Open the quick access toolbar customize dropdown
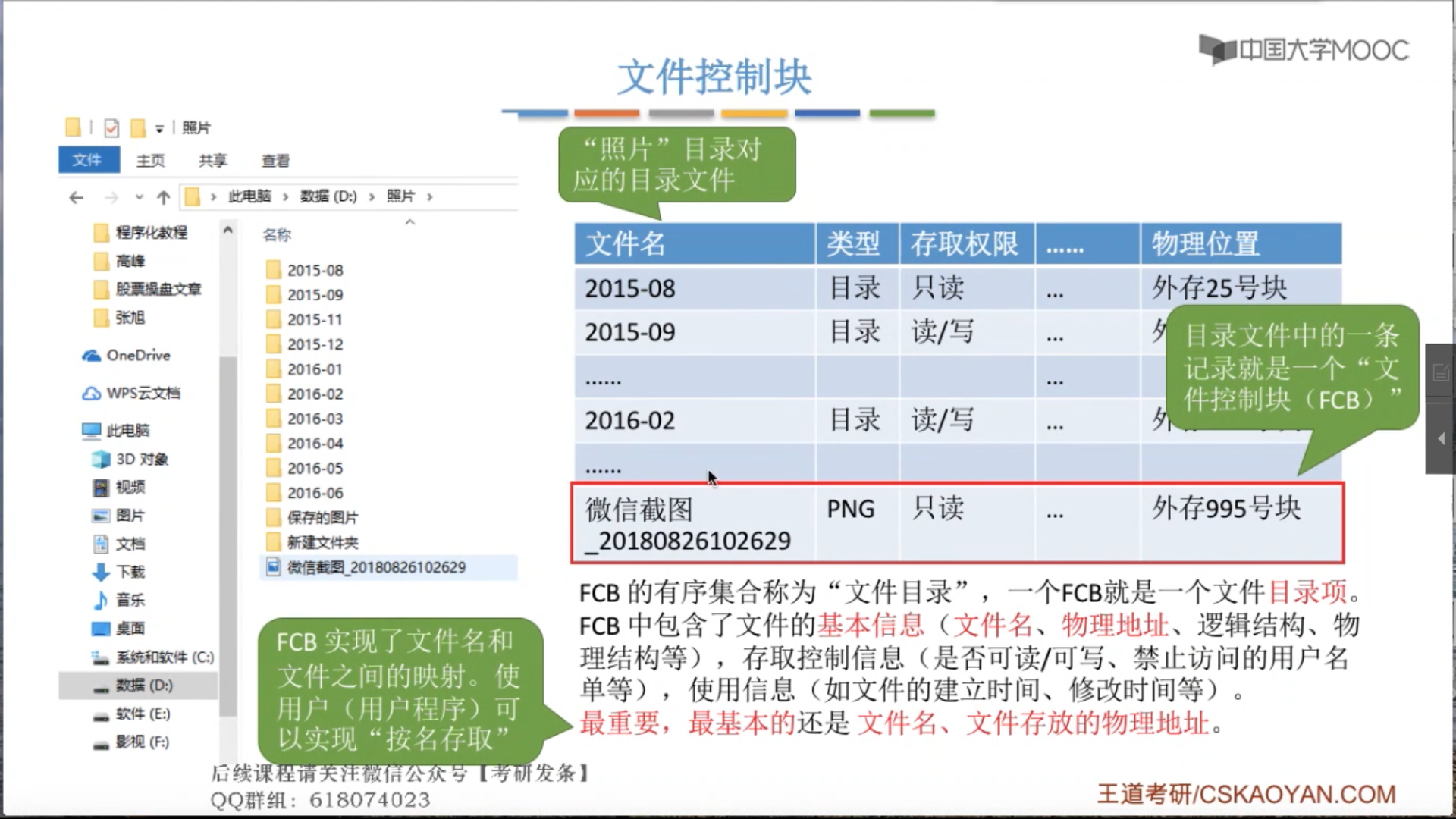 (159, 129)
